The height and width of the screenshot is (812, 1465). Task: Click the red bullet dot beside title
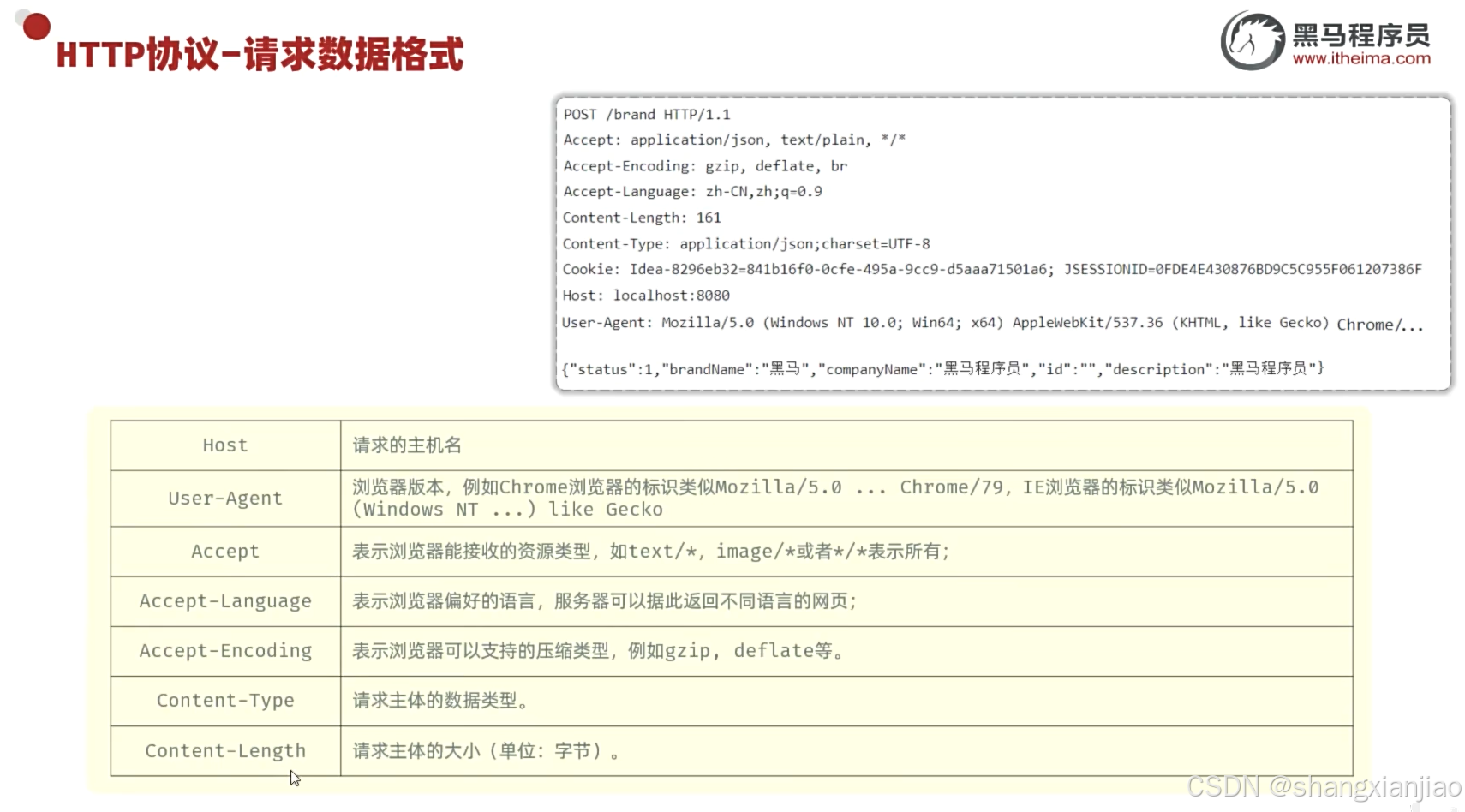point(36,26)
